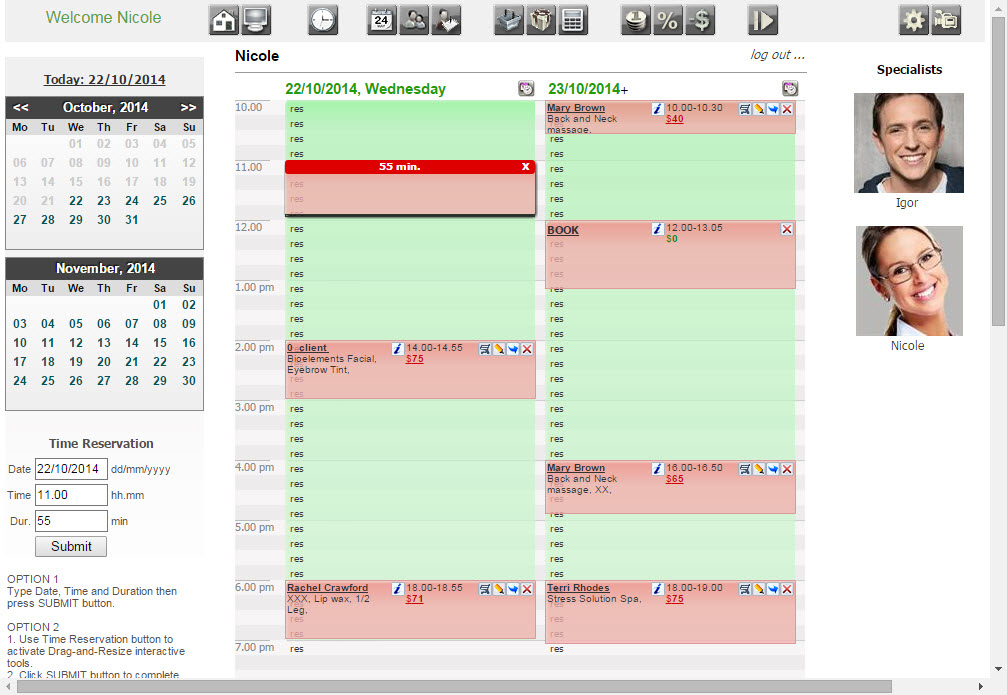
Task: Close the red 55 min. reservation box
Action: [x=525, y=167]
